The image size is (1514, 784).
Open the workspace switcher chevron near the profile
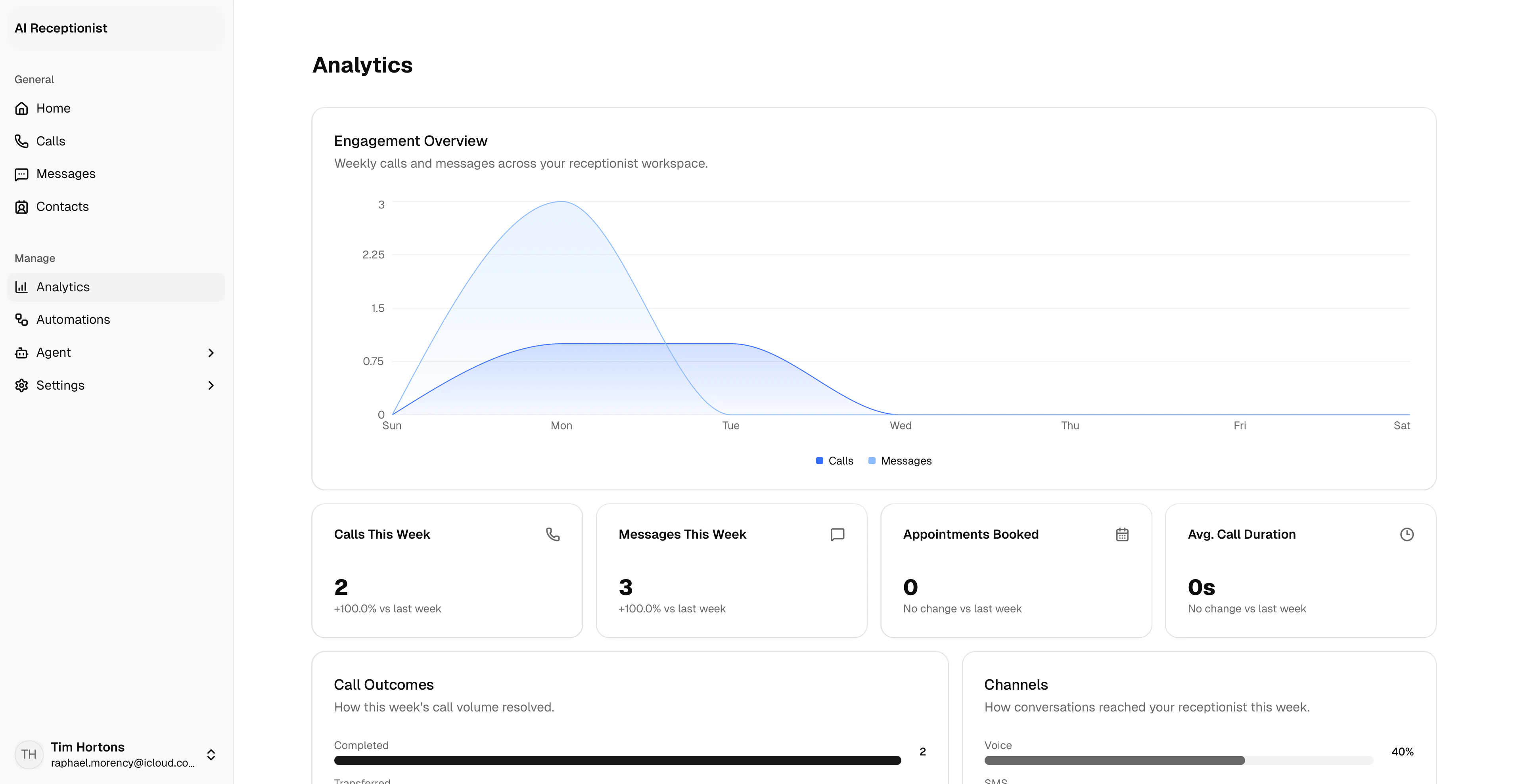click(x=211, y=755)
